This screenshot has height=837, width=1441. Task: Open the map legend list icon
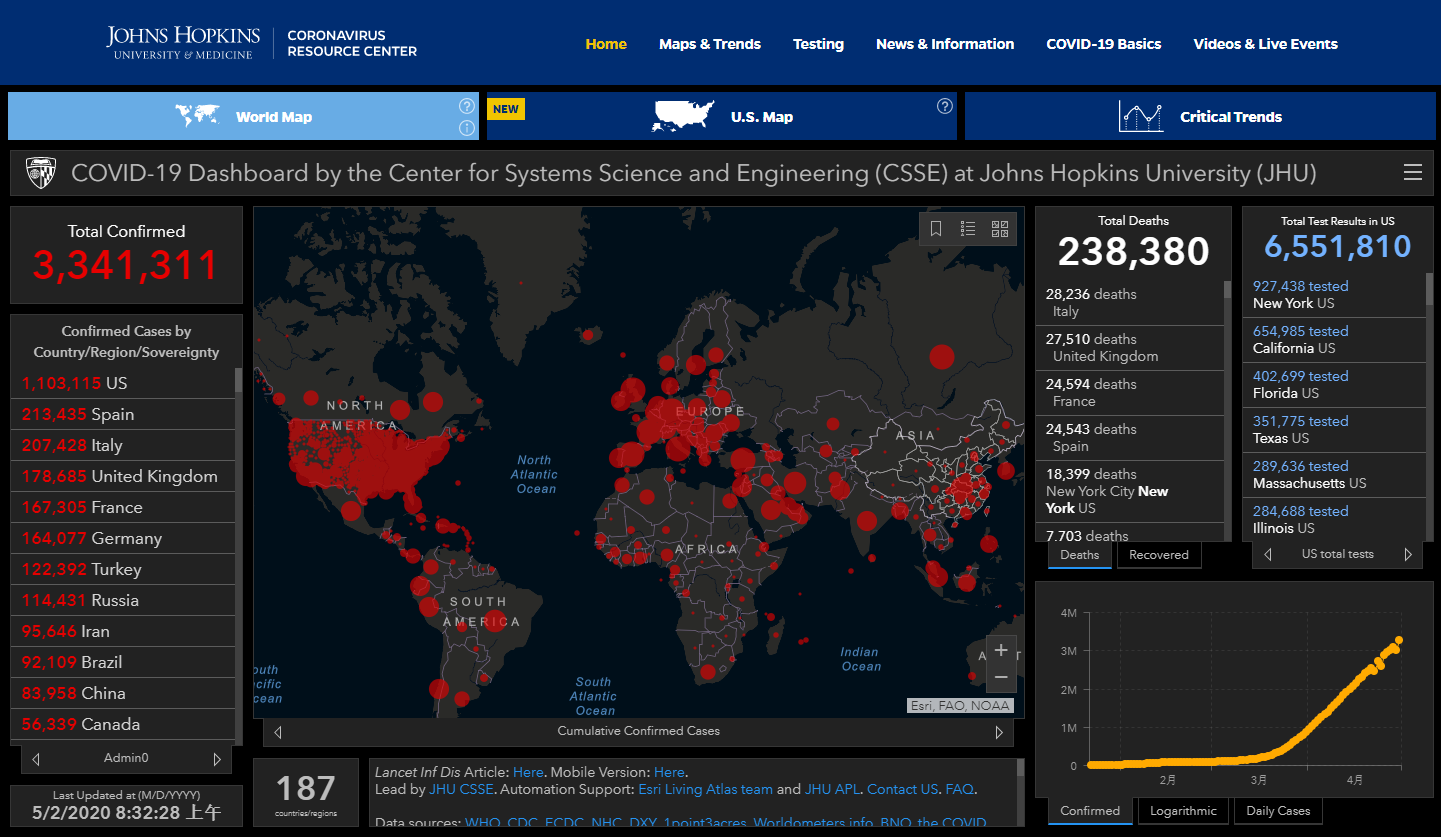(968, 229)
